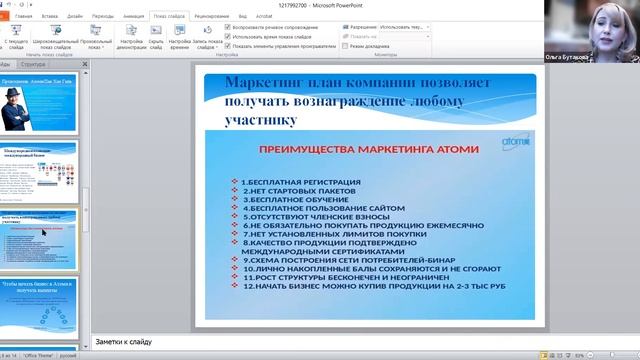Click the webcam video of Ольга Бутакова
Screen dimensions: 640x360
(592, 31)
